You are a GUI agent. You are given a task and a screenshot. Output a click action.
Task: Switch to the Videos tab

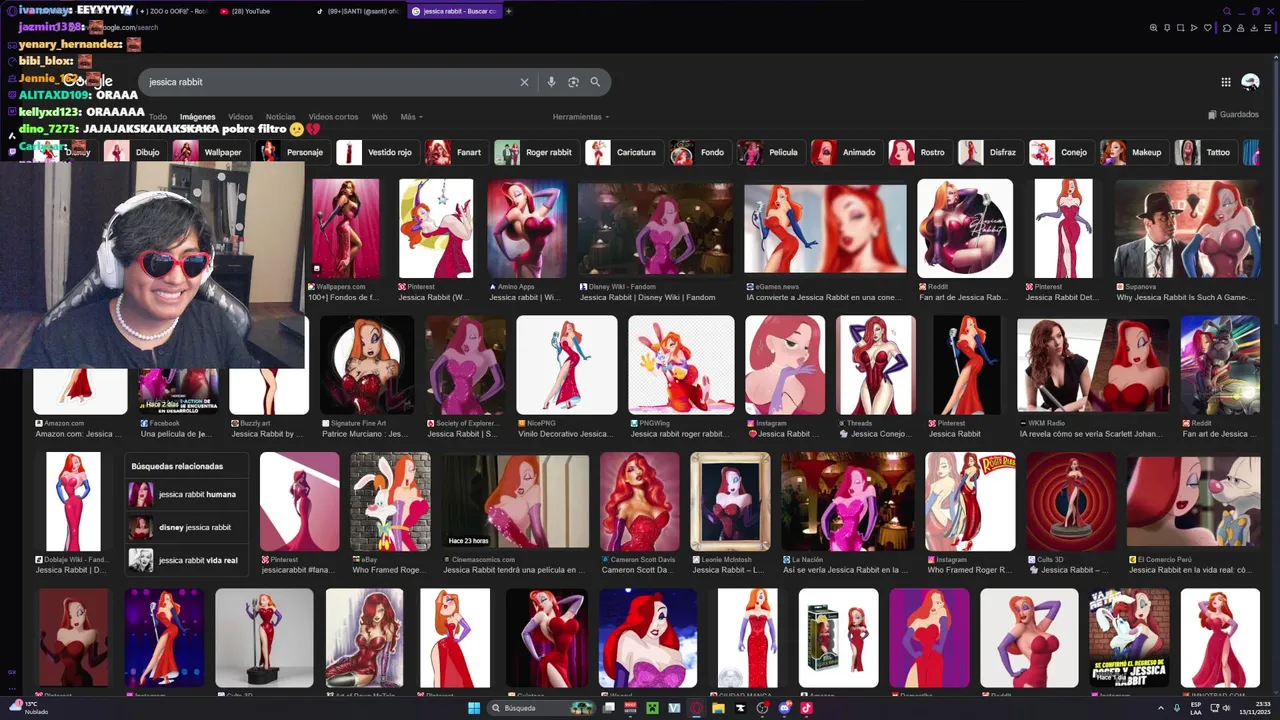coord(240,117)
